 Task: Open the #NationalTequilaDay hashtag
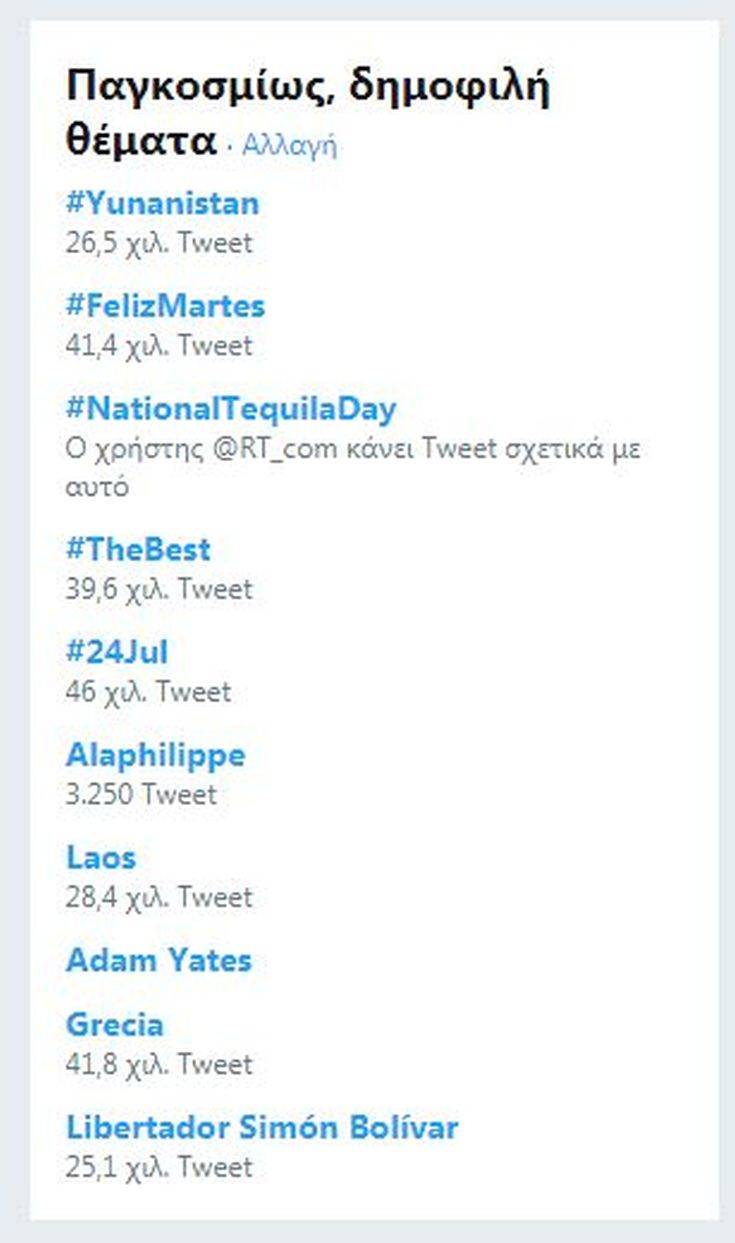[x=231, y=409]
